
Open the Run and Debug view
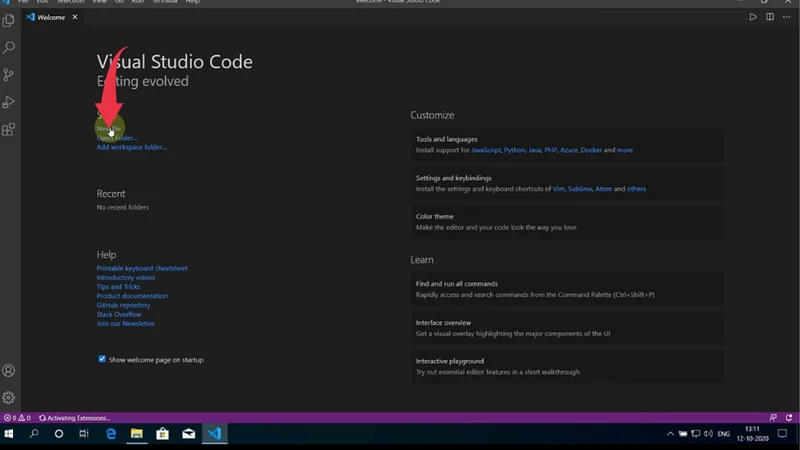9,102
